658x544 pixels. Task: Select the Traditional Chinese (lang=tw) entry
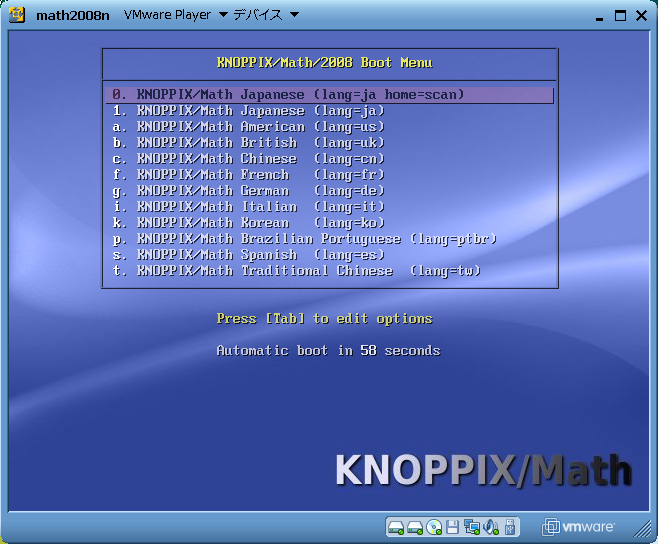pyautogui.click(x=330, y=271)
